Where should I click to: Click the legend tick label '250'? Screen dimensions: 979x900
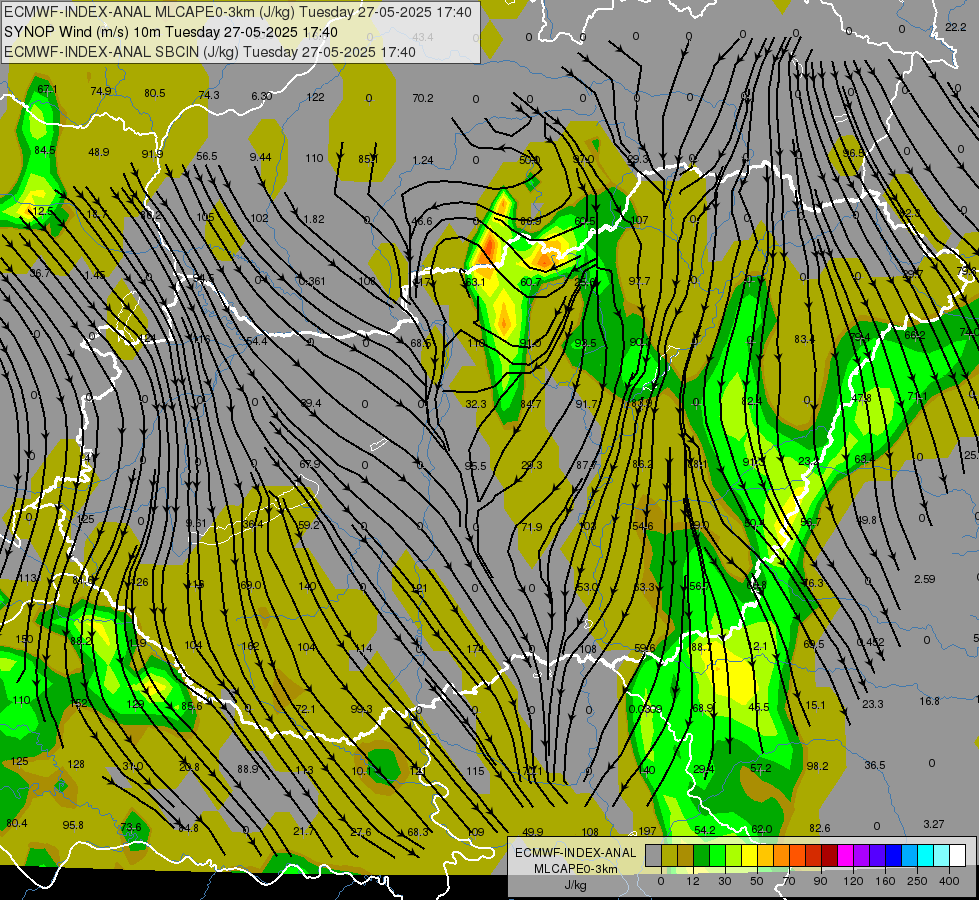point(917,881)
